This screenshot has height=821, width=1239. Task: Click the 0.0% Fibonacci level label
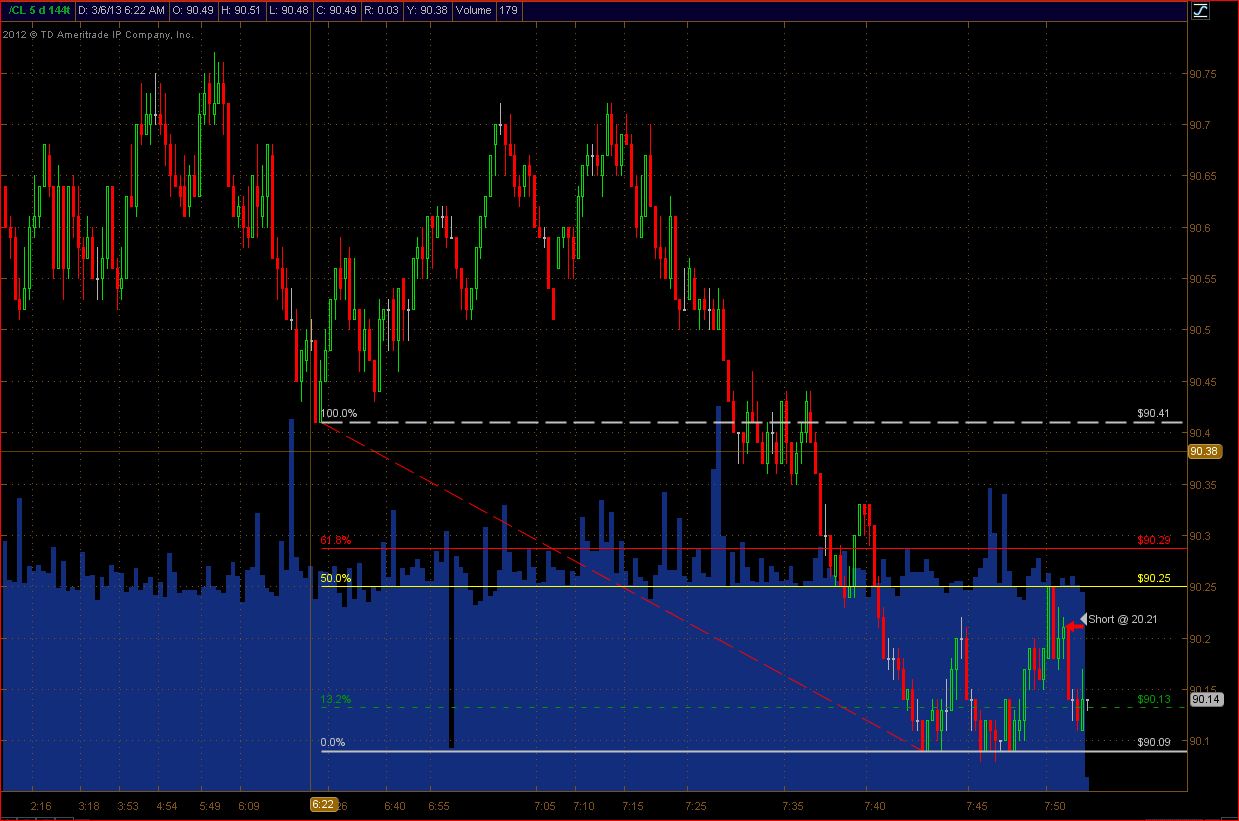point(333,743)
